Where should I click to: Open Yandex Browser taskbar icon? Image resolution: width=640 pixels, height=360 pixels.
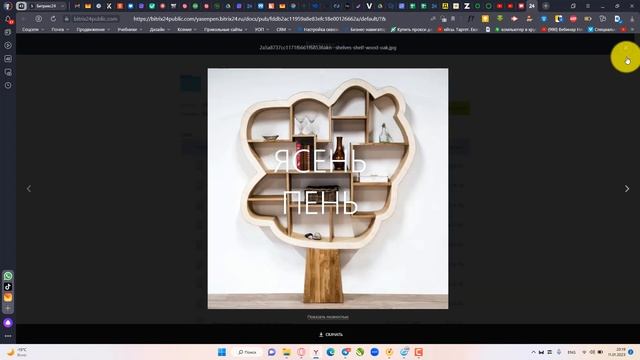[x=316, y=352]
